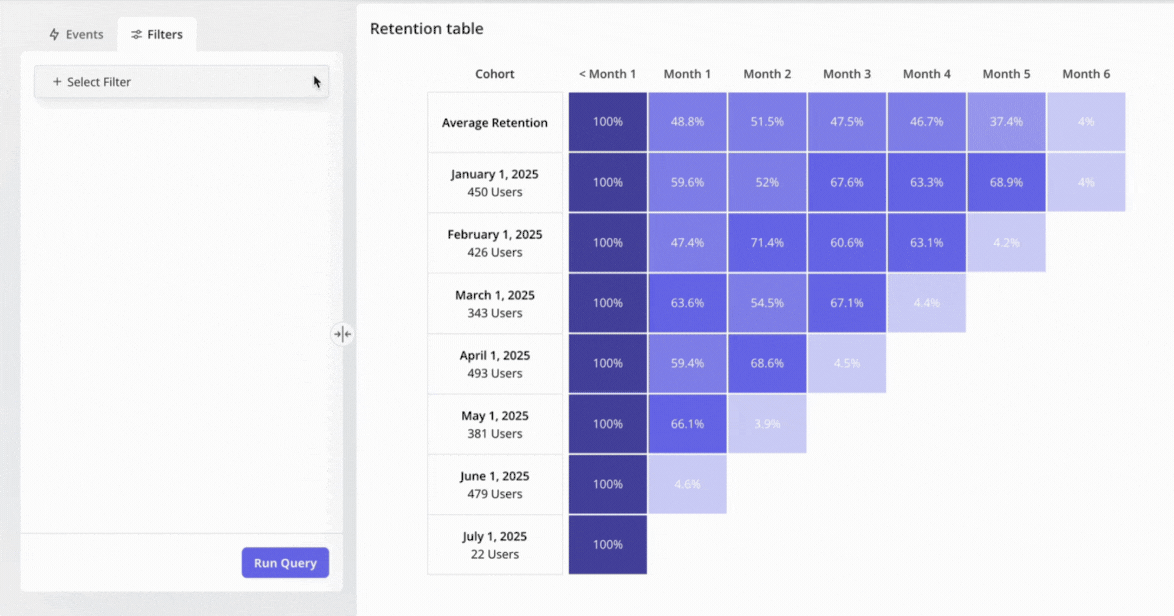
Task: Click the 37.4% average retention cell
Action: [1006, 122]
